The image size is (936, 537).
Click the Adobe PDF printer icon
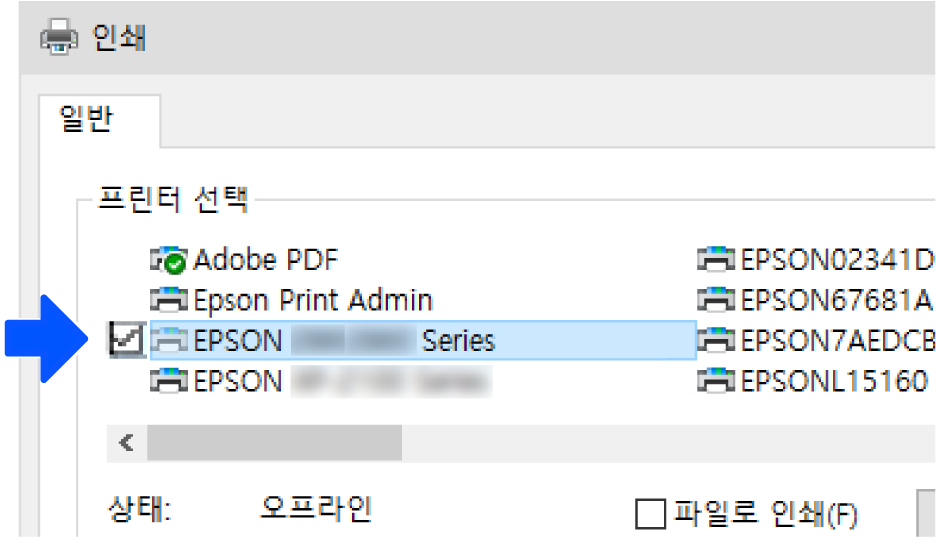[x=168, y=261]
